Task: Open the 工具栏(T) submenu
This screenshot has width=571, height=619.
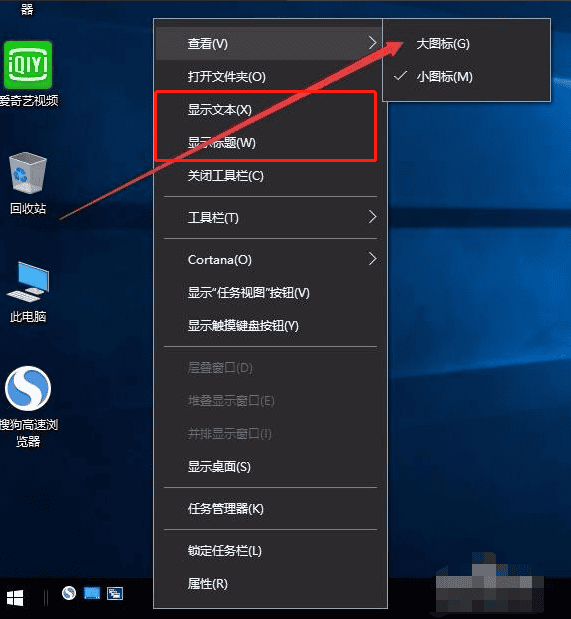Action: [x=268, y=218]
